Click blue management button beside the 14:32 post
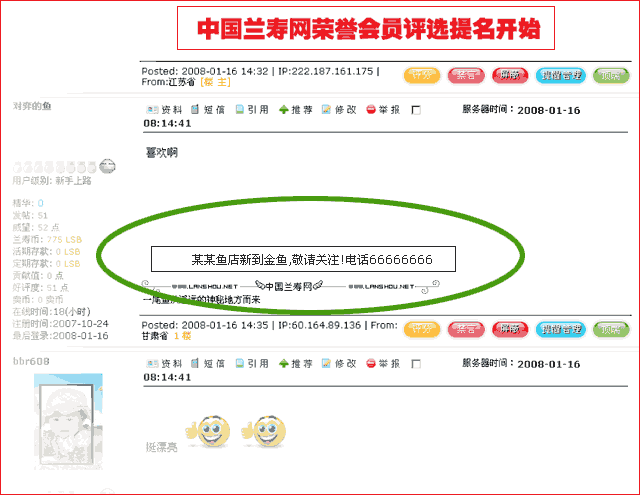 (x=561, y=76)
